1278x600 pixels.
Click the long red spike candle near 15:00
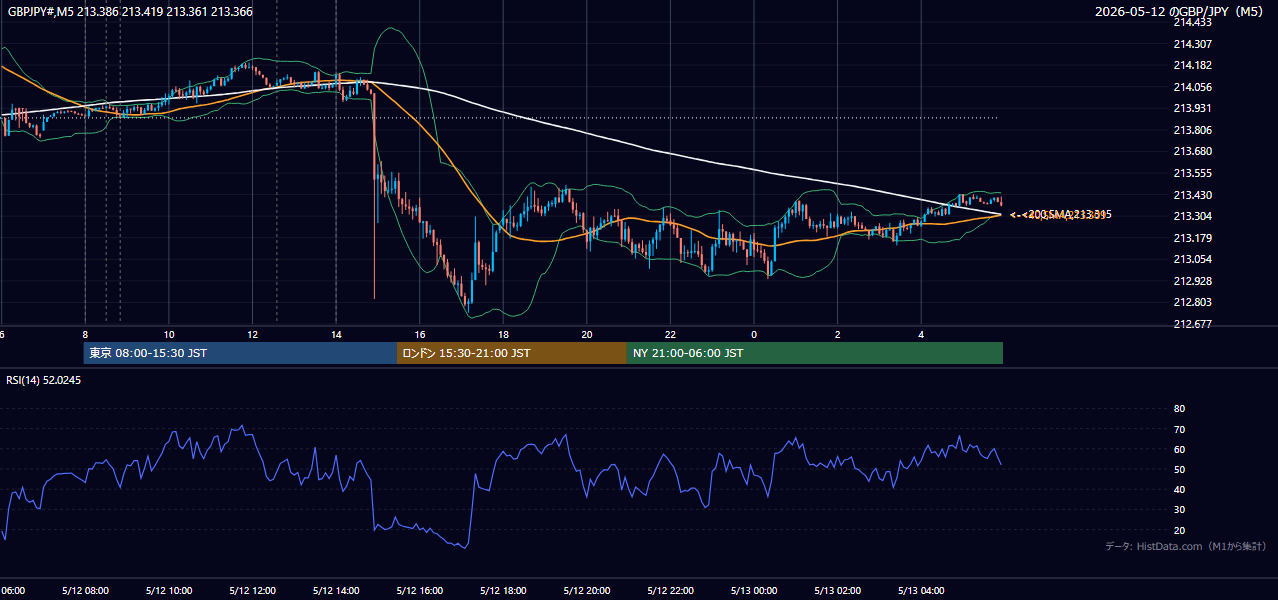374,195
